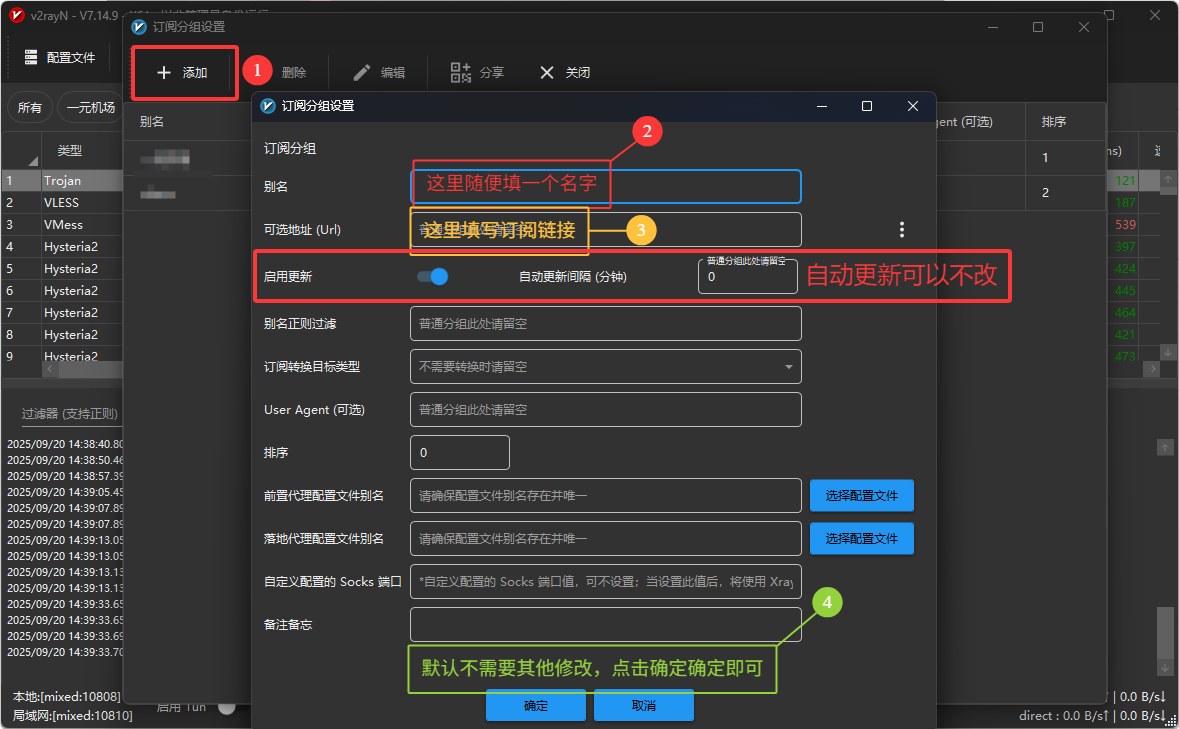Image resolution: width=1179 pixels, height=729 pixels.
Task: Maximize the 订阅分组设置 dialog
Action: coord(867,106)
